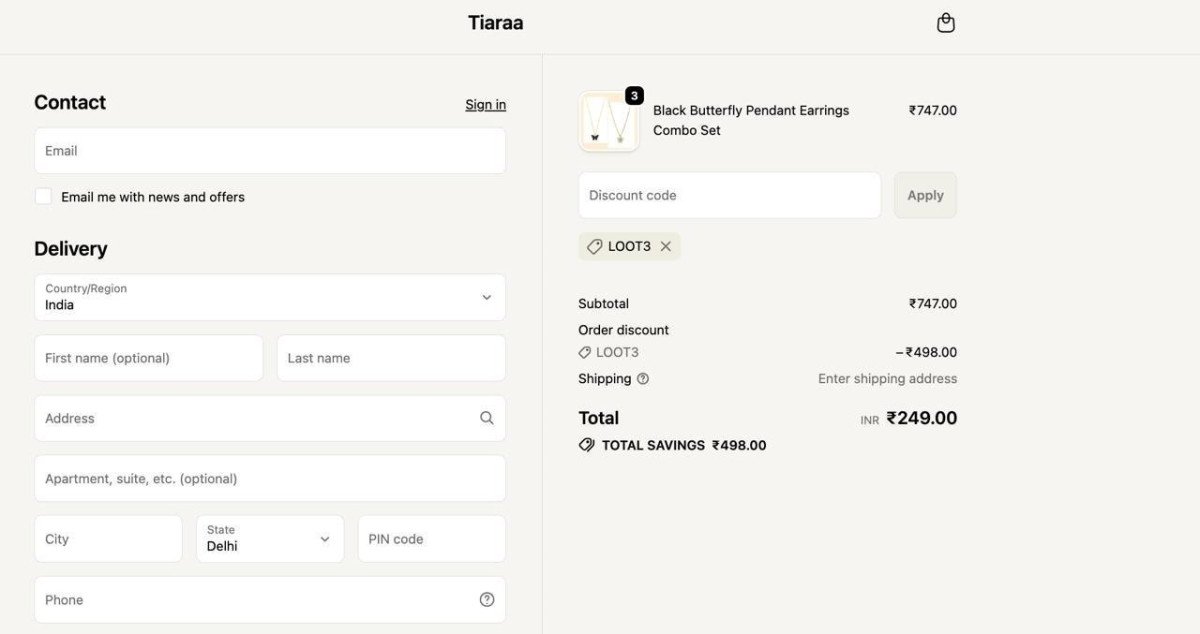
Task: Click the address search magnifier icon
Action: [486, 418]
